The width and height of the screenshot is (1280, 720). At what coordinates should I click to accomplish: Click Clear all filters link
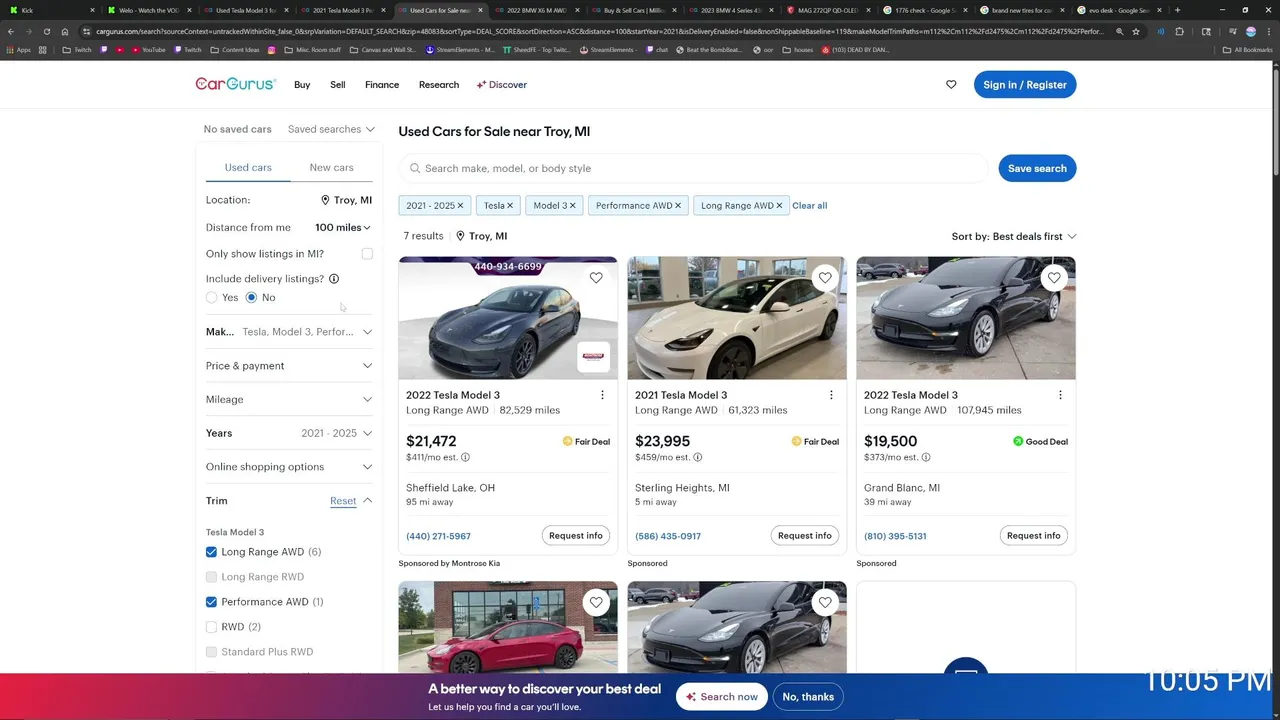(x=809, y=206)
